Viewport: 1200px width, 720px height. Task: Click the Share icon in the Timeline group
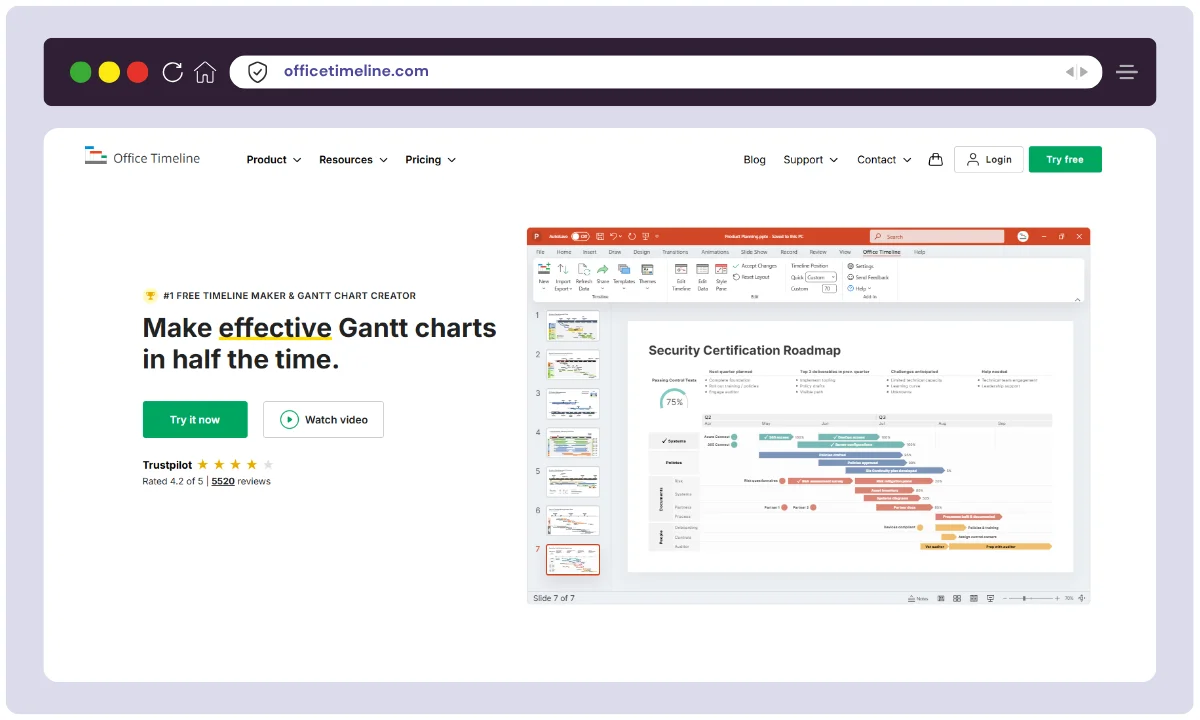click(x=602, y=270)
